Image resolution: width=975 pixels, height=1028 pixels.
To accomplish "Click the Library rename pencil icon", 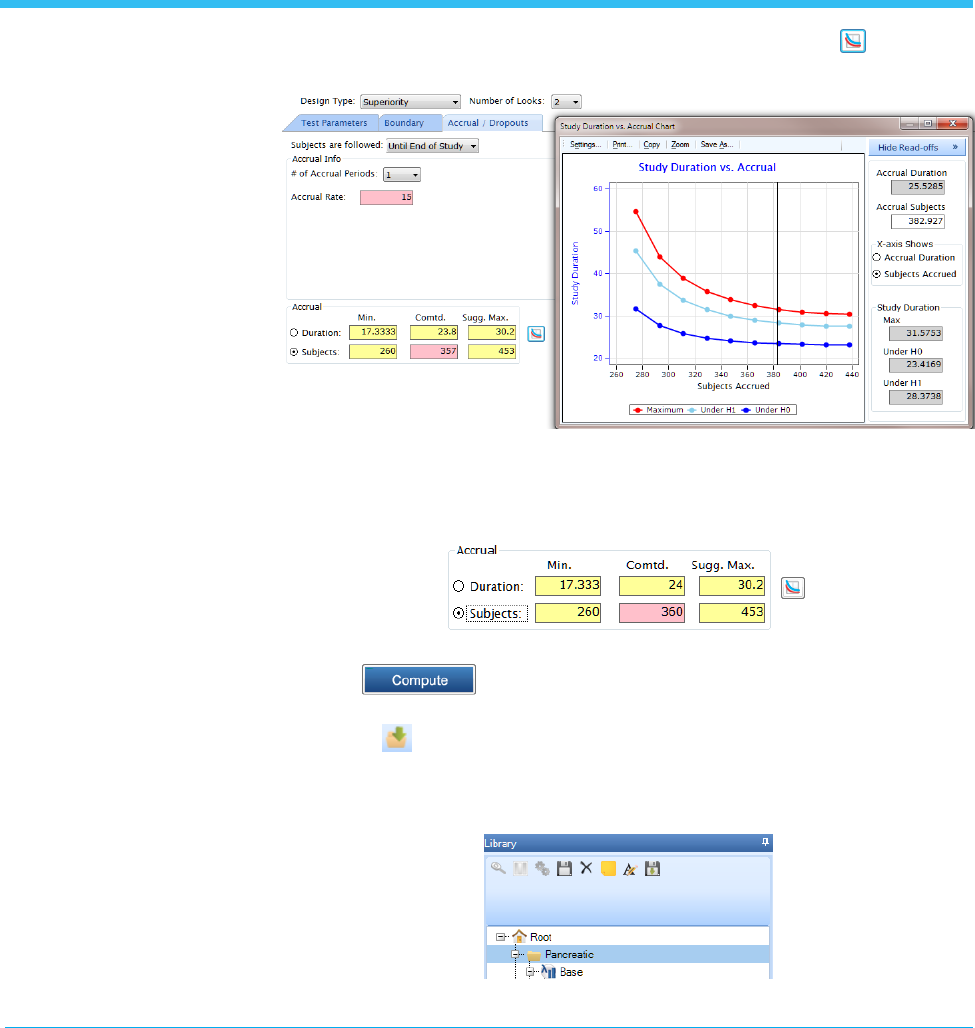I will click(x=630, y=869).
